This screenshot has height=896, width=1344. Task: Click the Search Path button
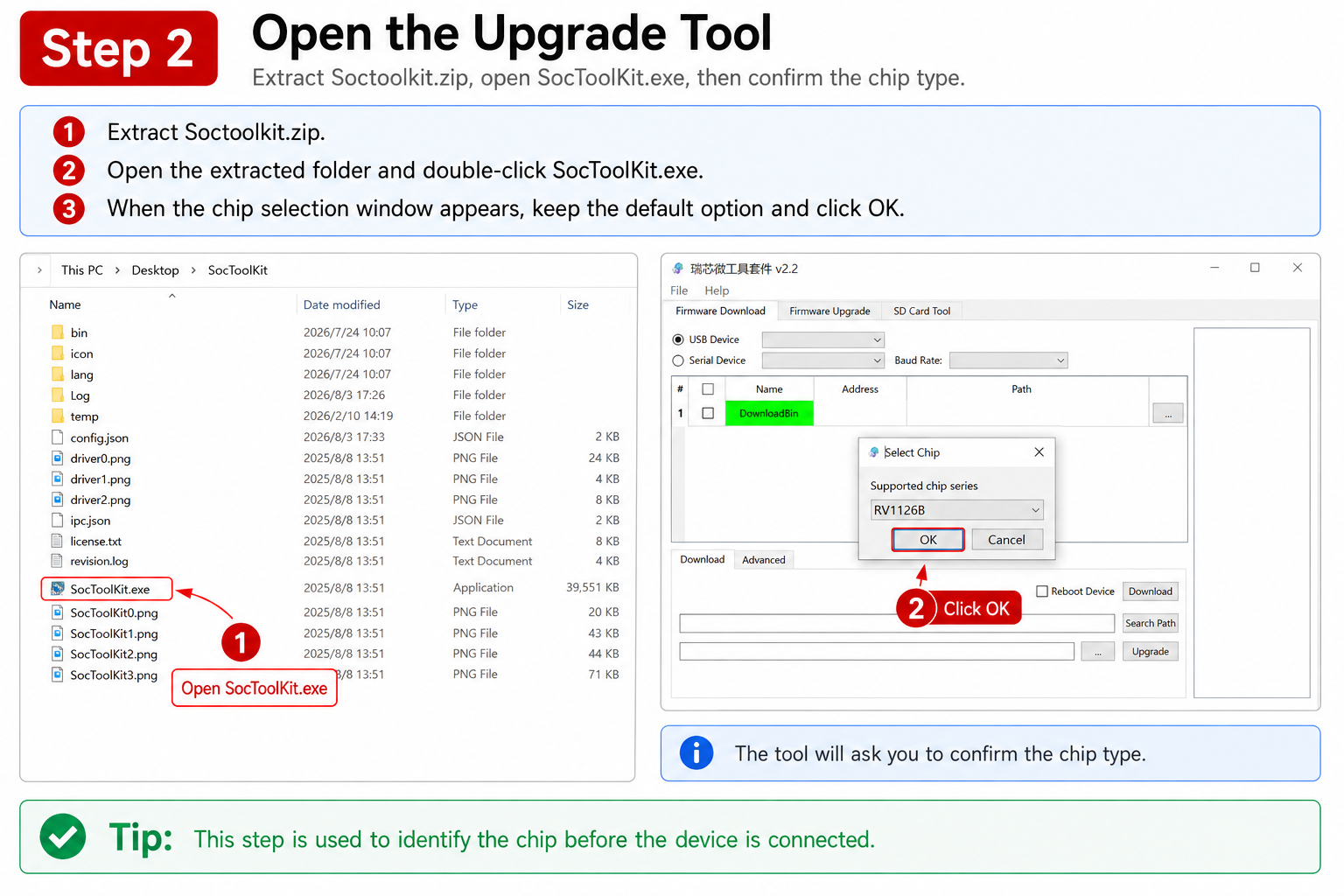[x=1150, y=623]
